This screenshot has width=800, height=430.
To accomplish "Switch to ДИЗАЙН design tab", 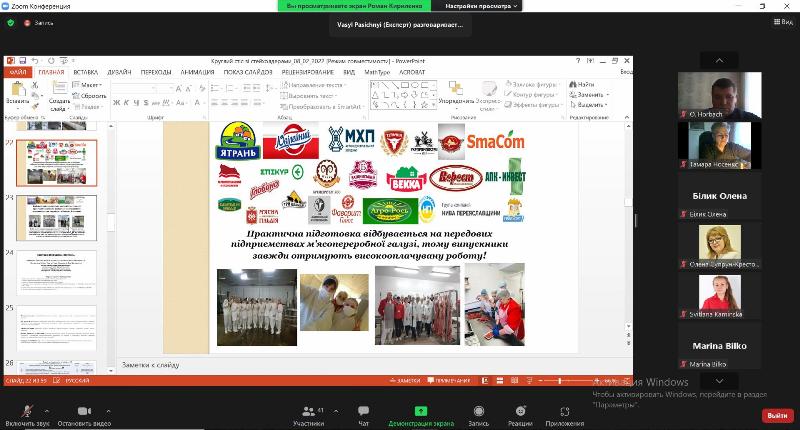I will 119,72.
